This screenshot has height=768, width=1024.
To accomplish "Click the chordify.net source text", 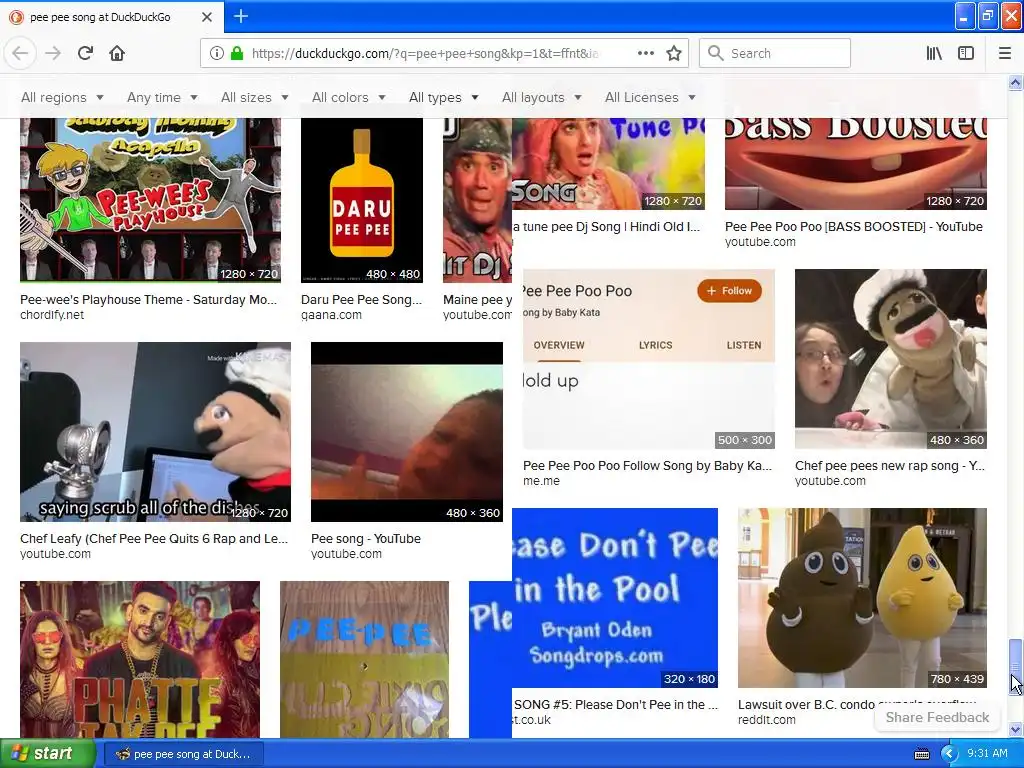I will pyautogui.click(x=52, y=315).
